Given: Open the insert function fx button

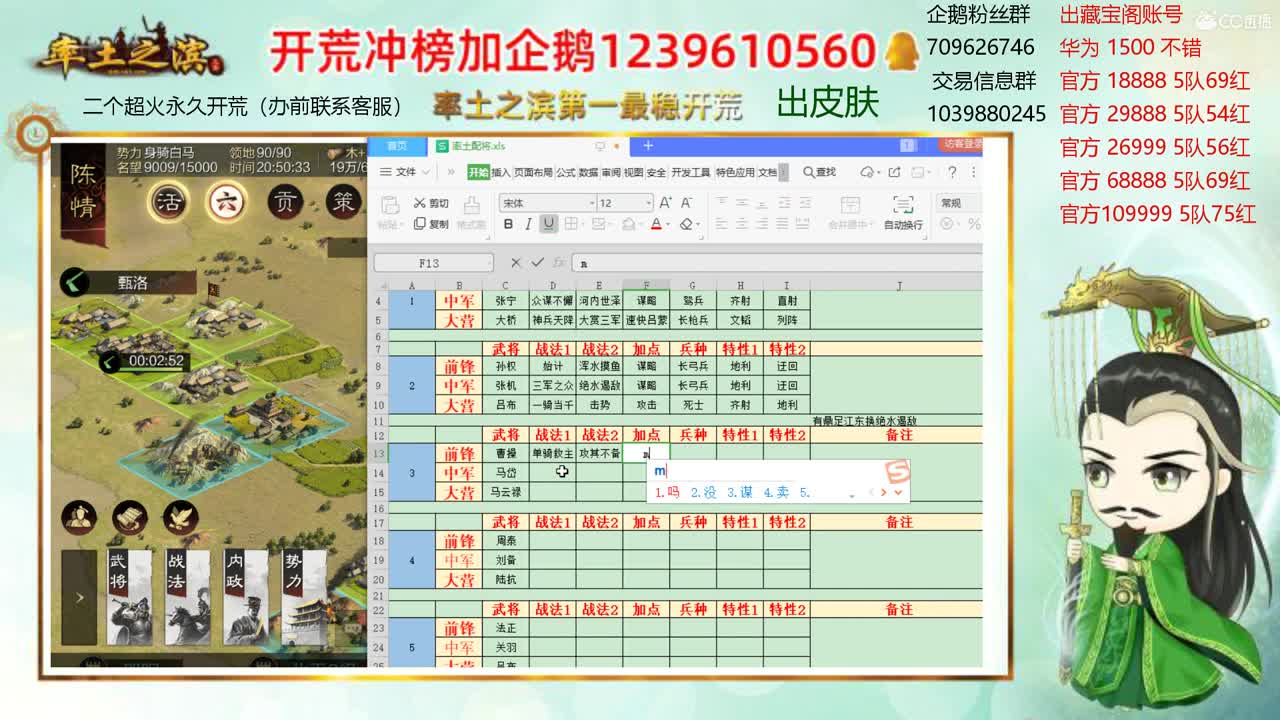Looking at the screenshot, I should 557,263.
